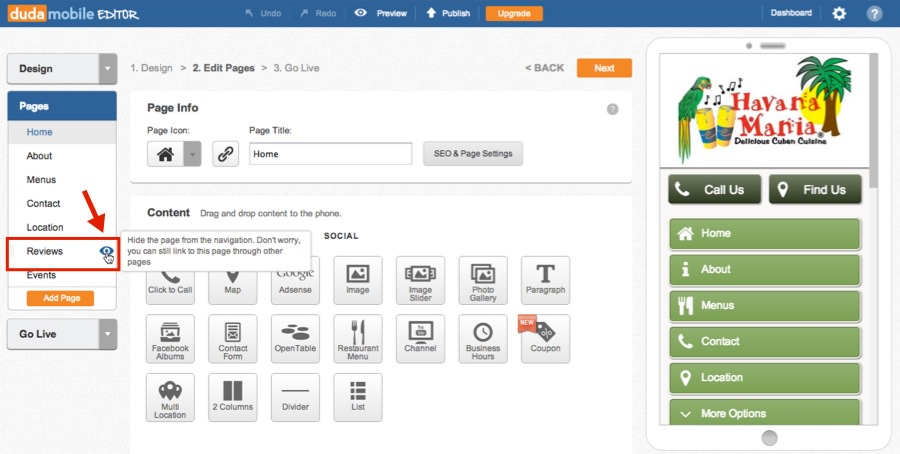
Task: Expand More Options in phone preview
Action: 765,412
